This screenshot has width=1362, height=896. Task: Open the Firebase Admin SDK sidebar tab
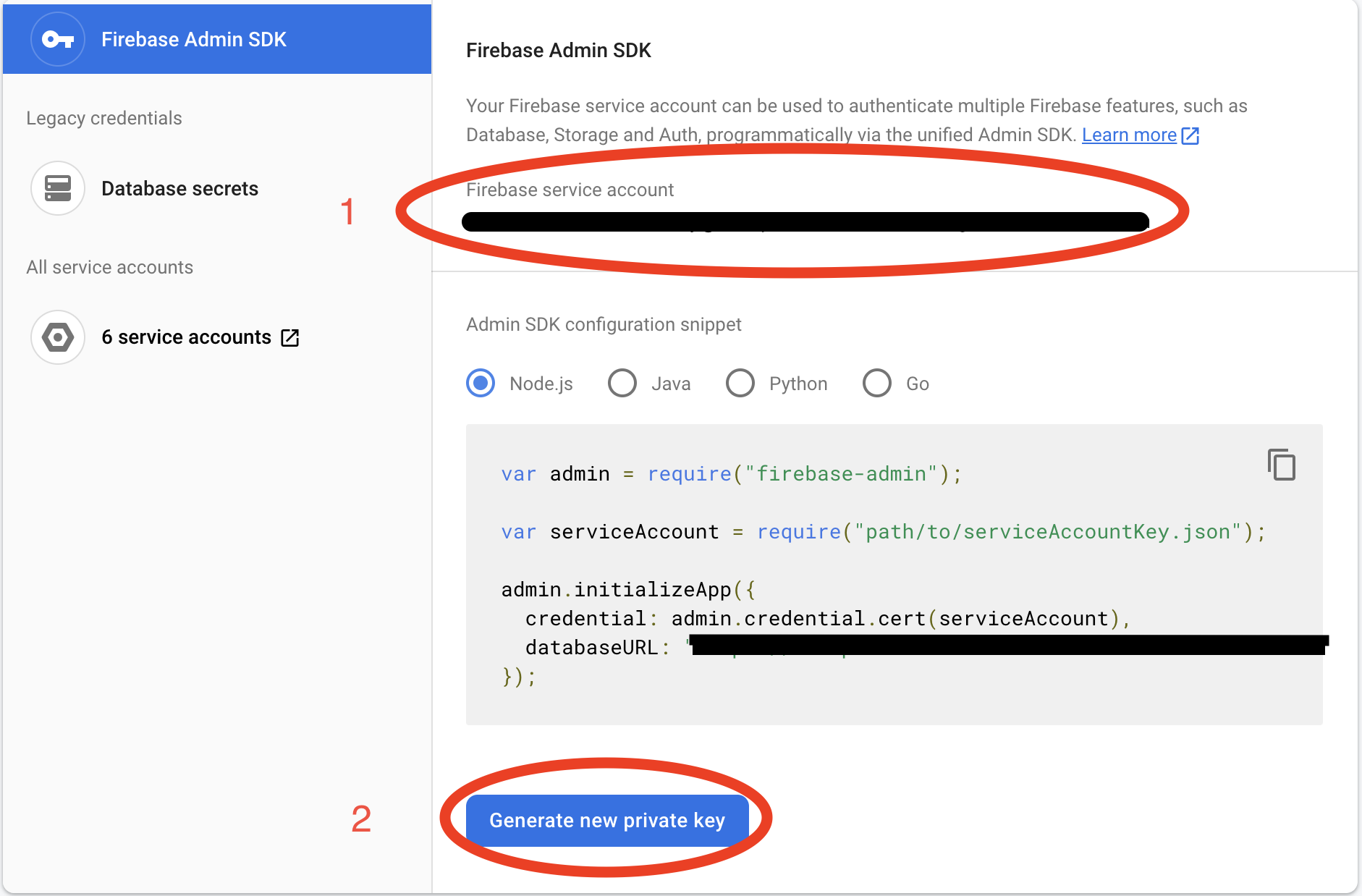[217, 39]
